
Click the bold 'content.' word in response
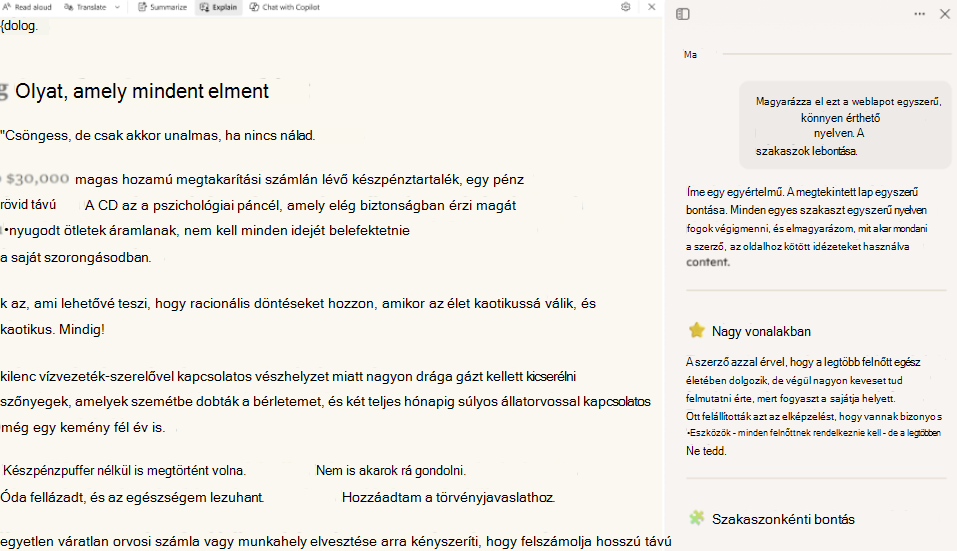coord(708,262)
